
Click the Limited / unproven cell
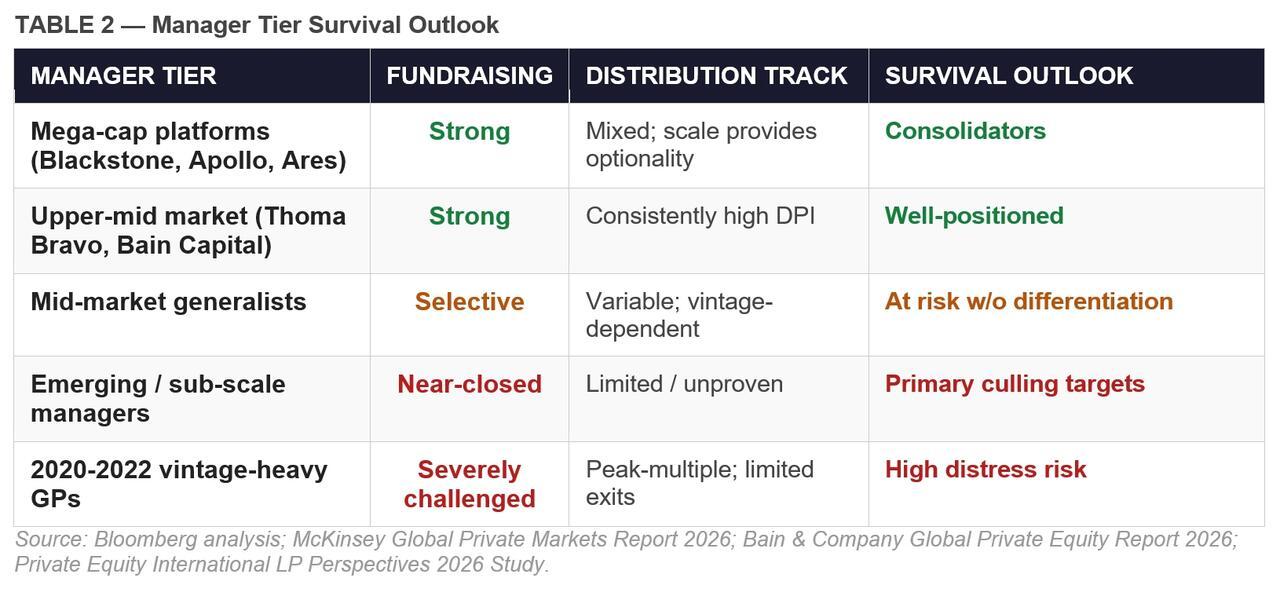coord(684,384)
